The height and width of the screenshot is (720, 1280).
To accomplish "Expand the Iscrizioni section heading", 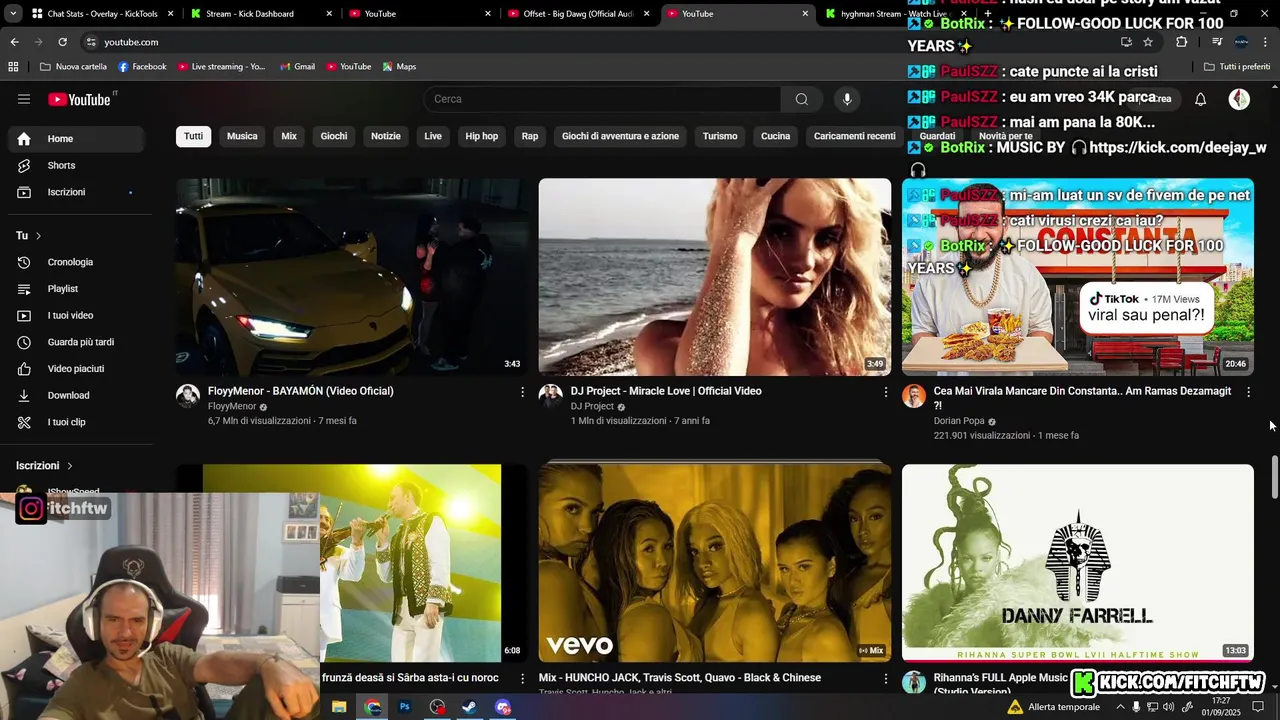I will tap(45, 466).
